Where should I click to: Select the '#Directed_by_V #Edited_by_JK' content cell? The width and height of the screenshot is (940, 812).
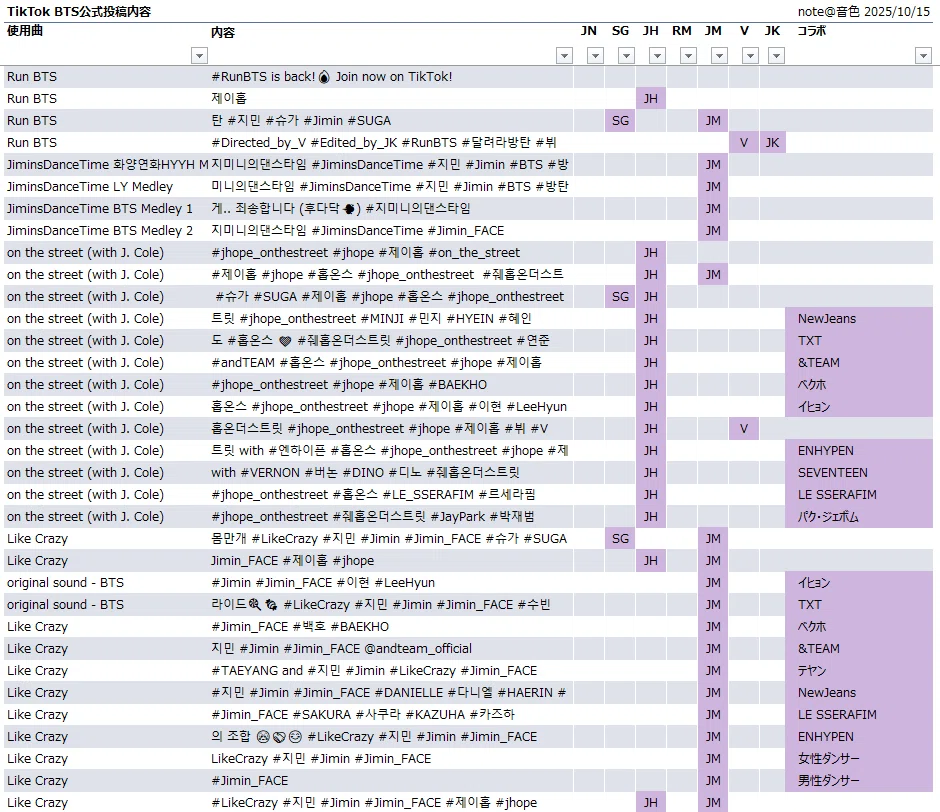[391, 143]
